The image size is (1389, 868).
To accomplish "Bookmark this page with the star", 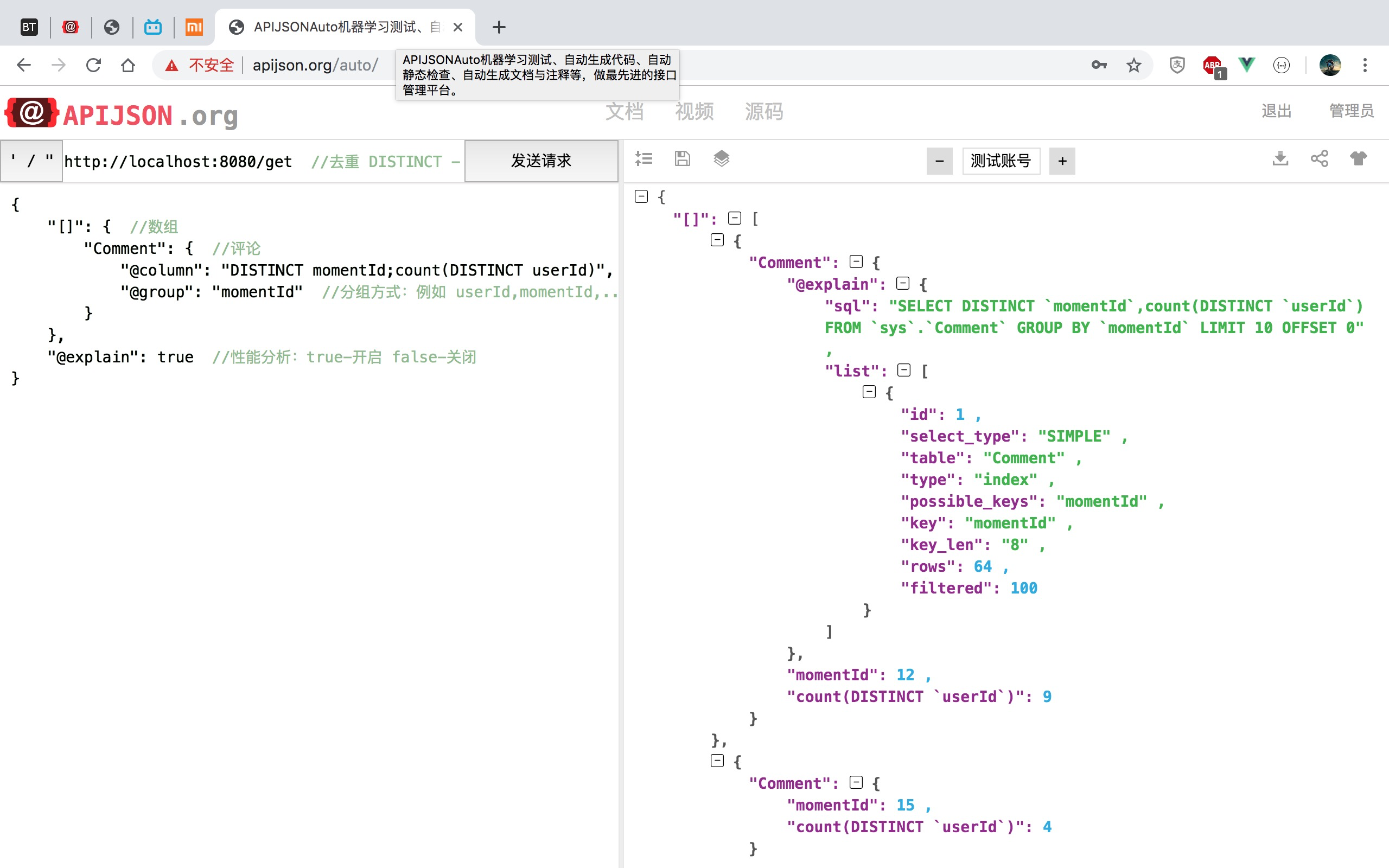I will [1133, 65].
